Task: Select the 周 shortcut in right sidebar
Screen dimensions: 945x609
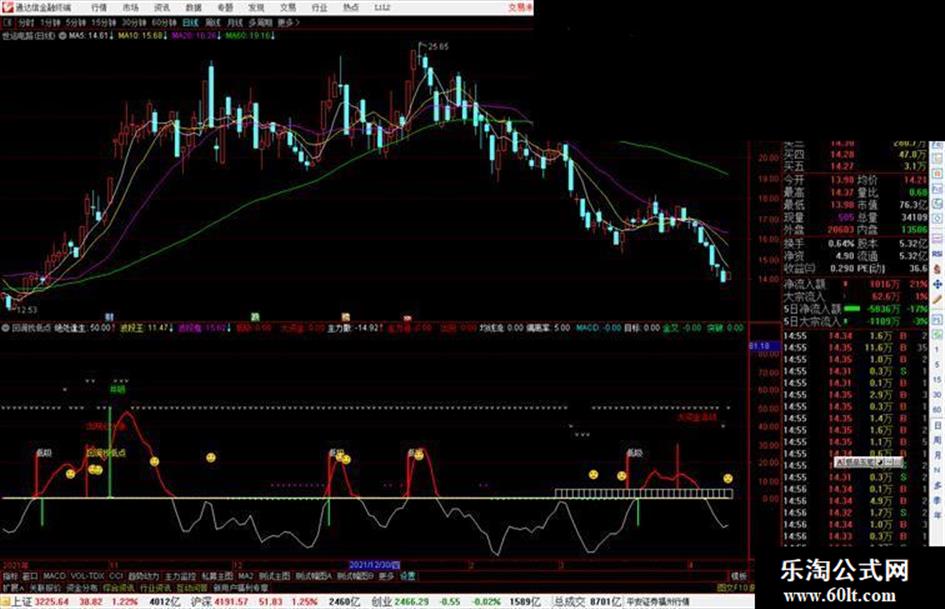Action: (937, 440)
